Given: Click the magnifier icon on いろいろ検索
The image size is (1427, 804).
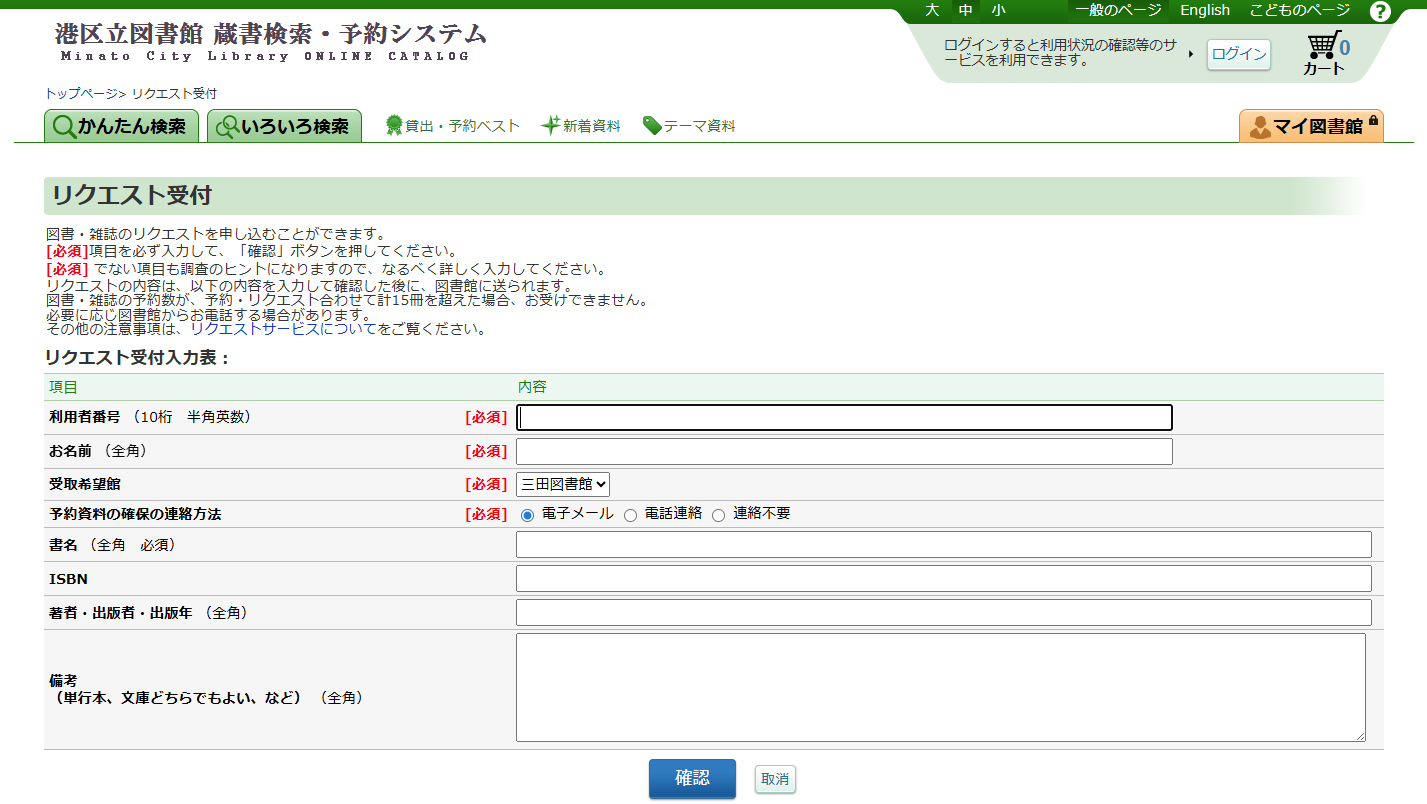Looking at the screenshot, I should pos(226,125).
